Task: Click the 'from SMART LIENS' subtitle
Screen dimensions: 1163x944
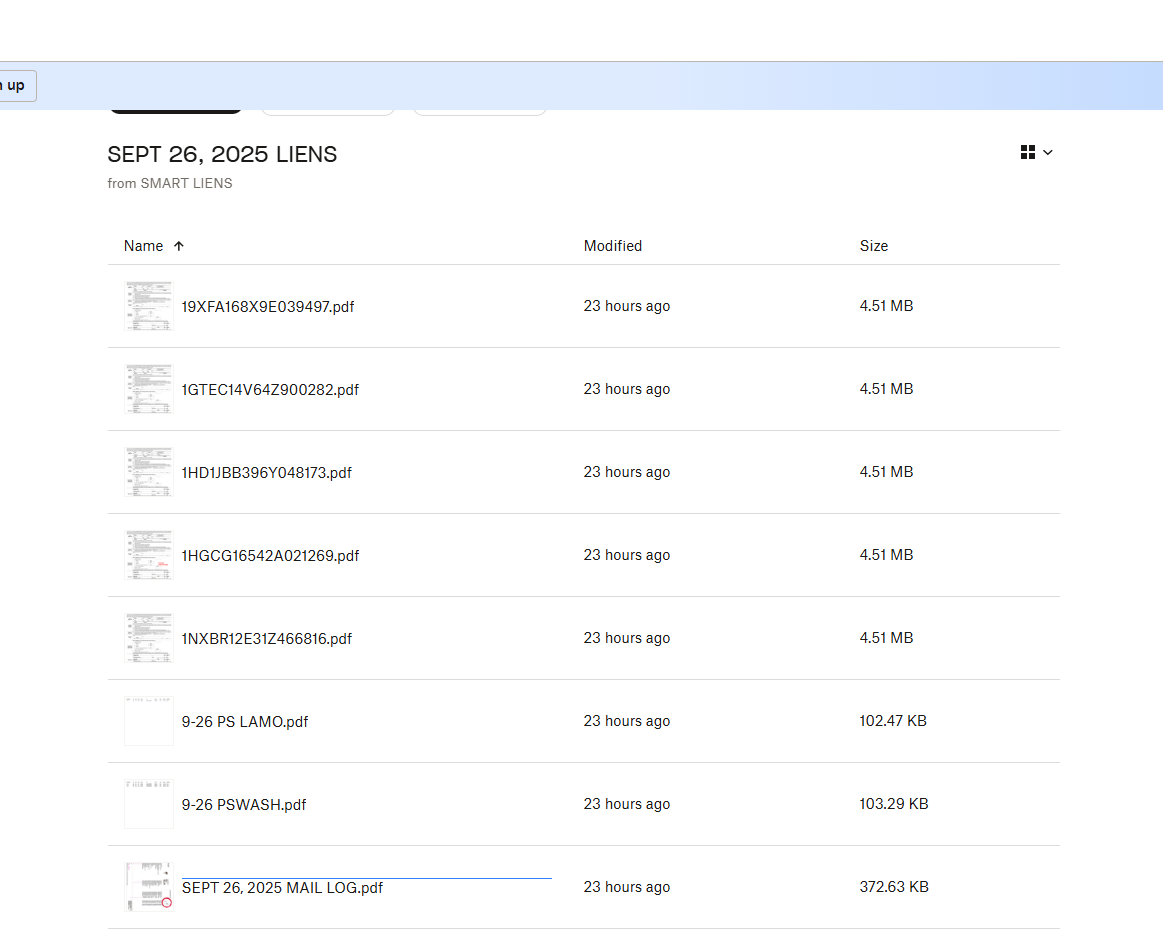Action: 170,184
